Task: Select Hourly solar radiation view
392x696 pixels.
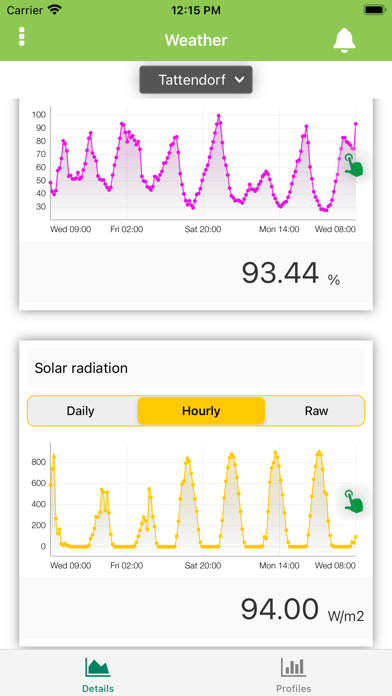Action: 201,411
